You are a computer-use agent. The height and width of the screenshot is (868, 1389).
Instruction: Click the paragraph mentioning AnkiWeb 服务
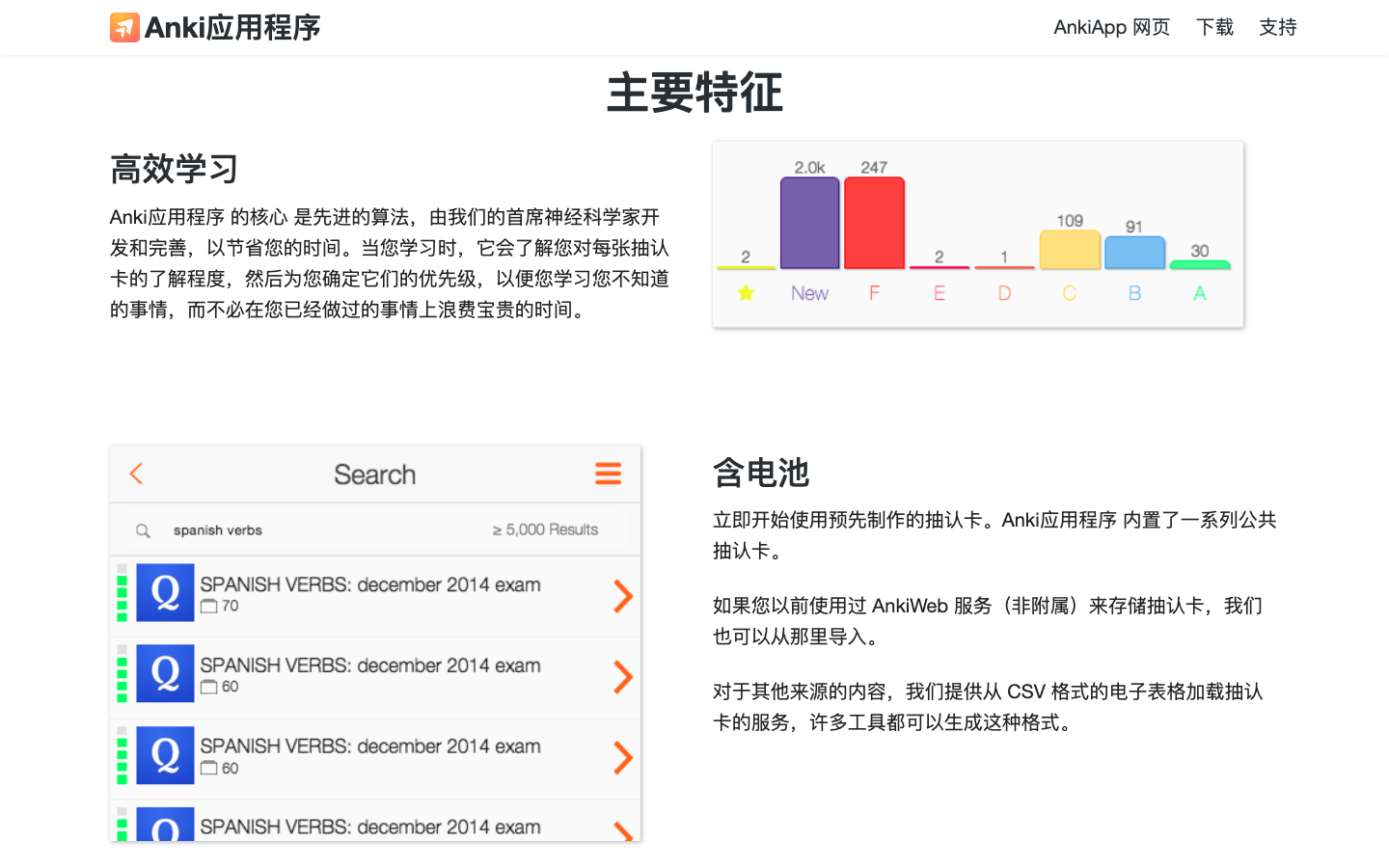pyautogui.click(x=988, y=621)
